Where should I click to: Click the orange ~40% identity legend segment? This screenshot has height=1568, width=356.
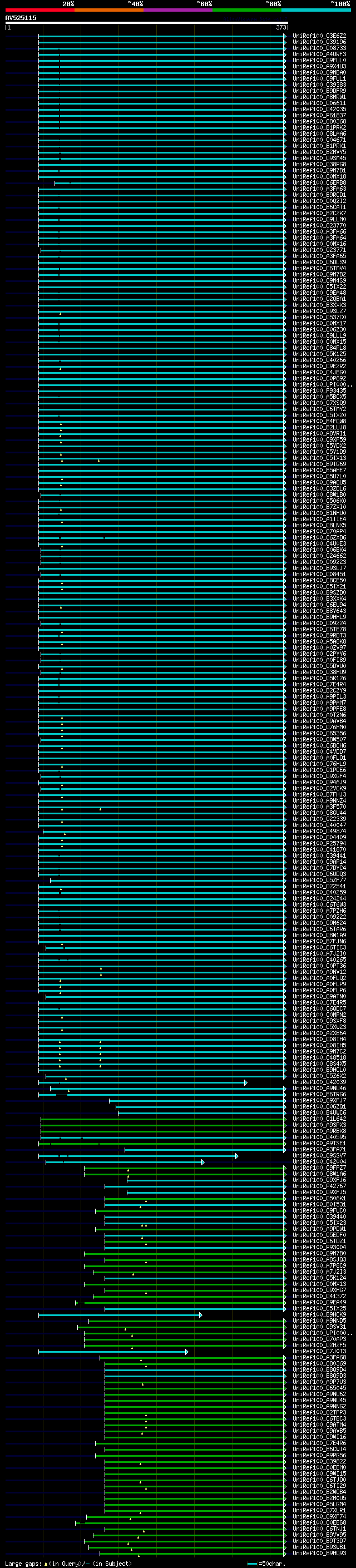click(109, 10)
